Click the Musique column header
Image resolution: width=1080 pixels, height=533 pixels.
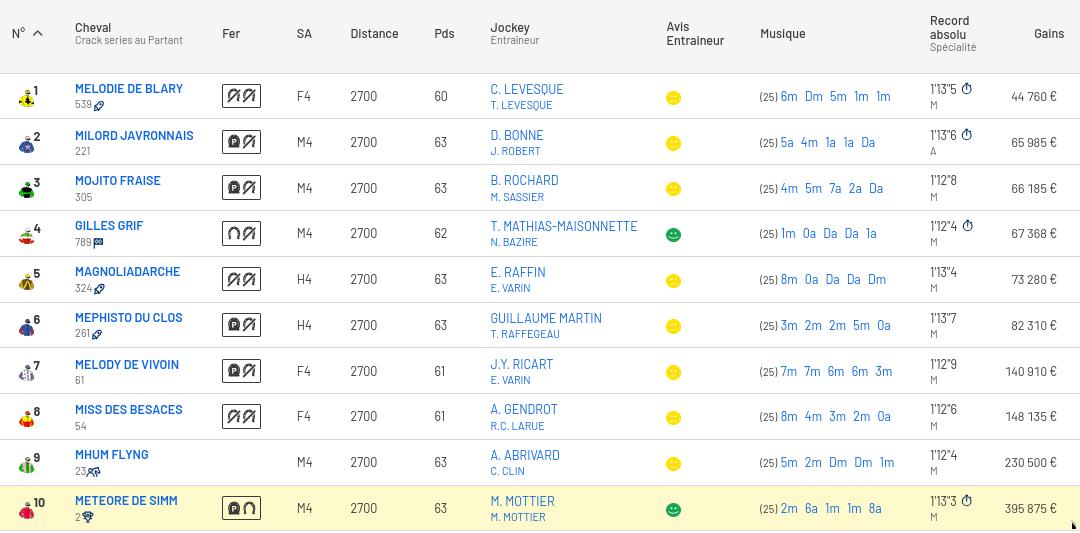pos(782,34)
